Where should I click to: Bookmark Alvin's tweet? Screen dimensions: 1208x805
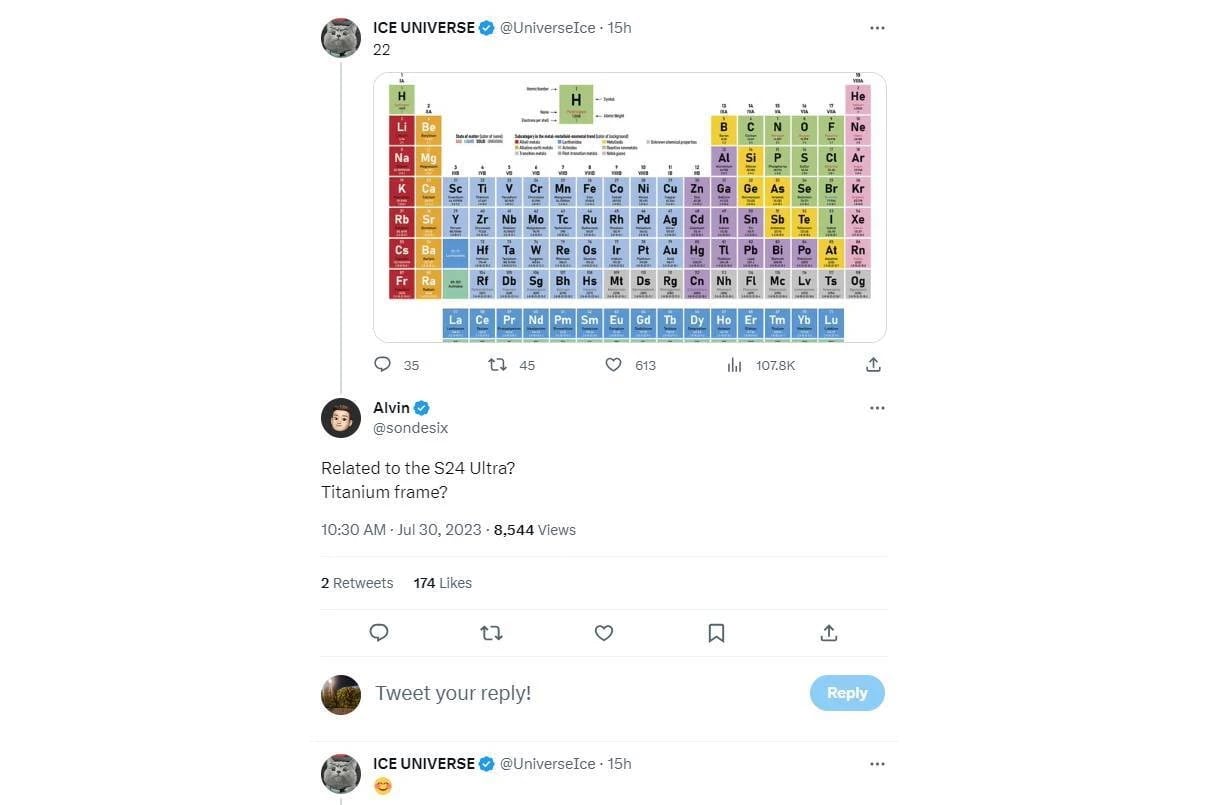click(716, 632)
